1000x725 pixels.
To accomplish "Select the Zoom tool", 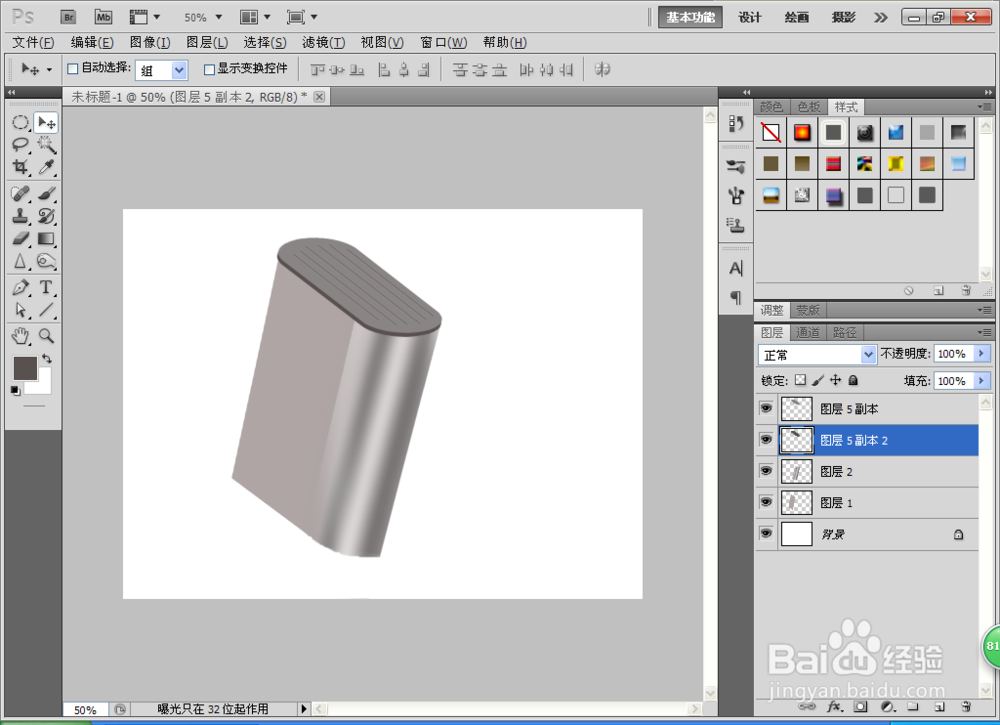I will (x=46, y=336).
